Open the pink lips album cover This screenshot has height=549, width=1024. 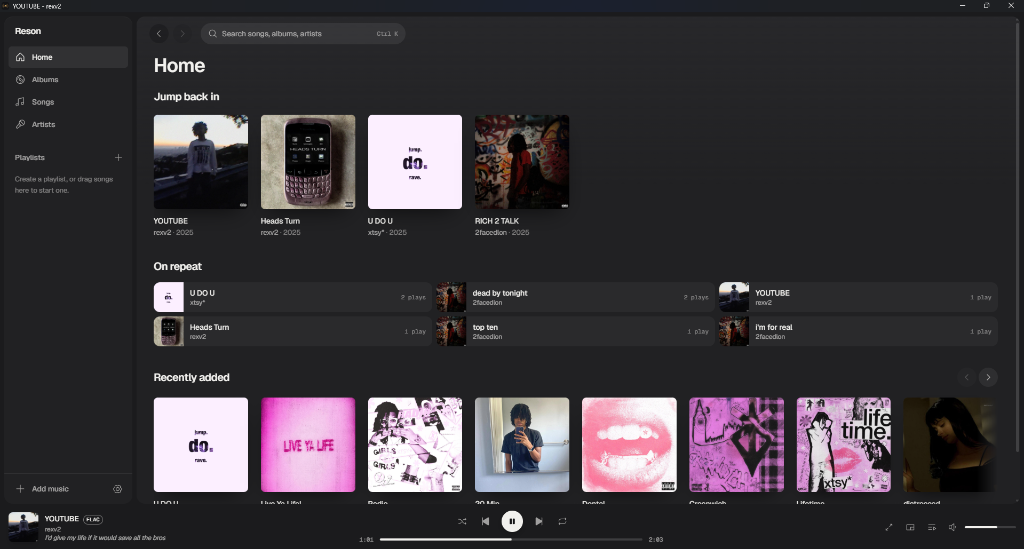point(629,445)
